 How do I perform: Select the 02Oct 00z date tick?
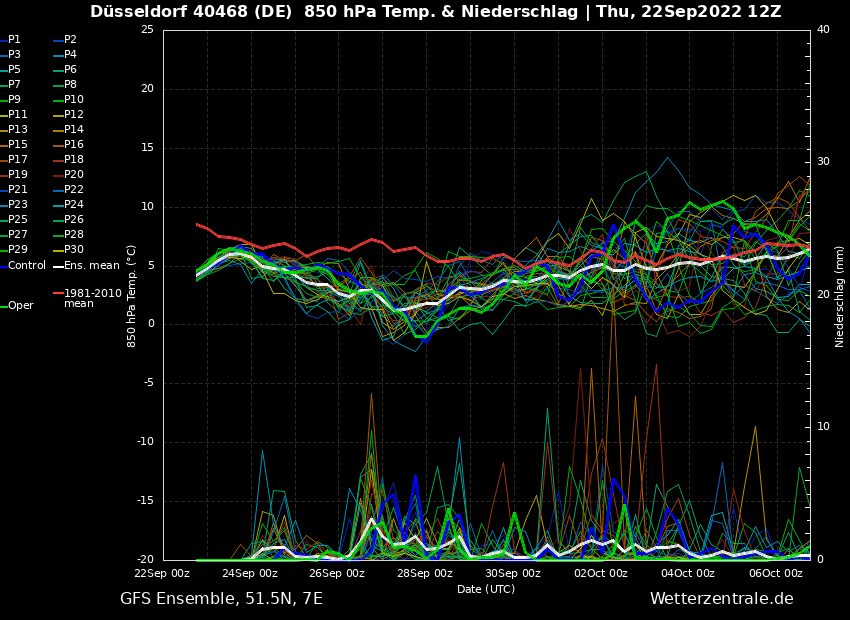point(601,573)
